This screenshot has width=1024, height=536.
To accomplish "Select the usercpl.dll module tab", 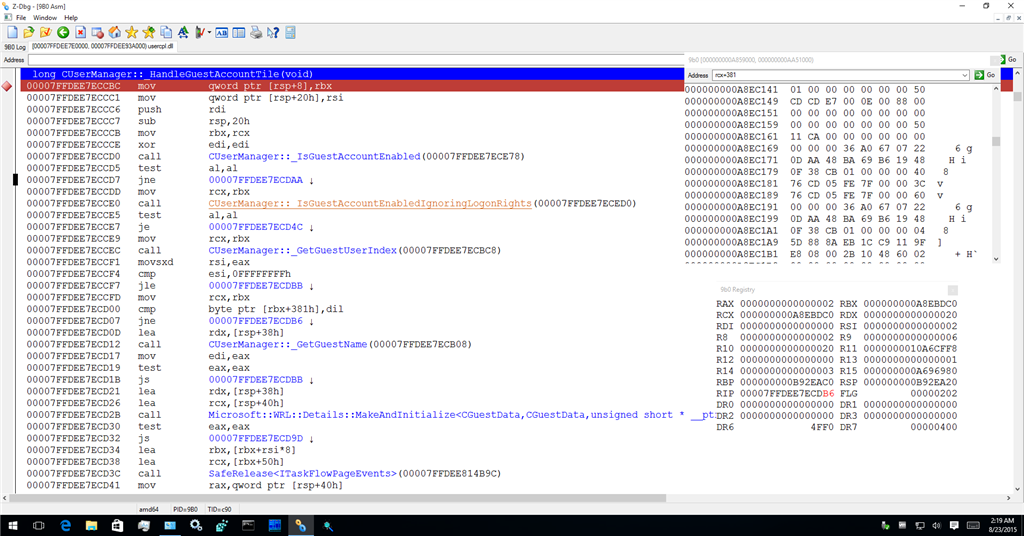I will pos(103,46).
